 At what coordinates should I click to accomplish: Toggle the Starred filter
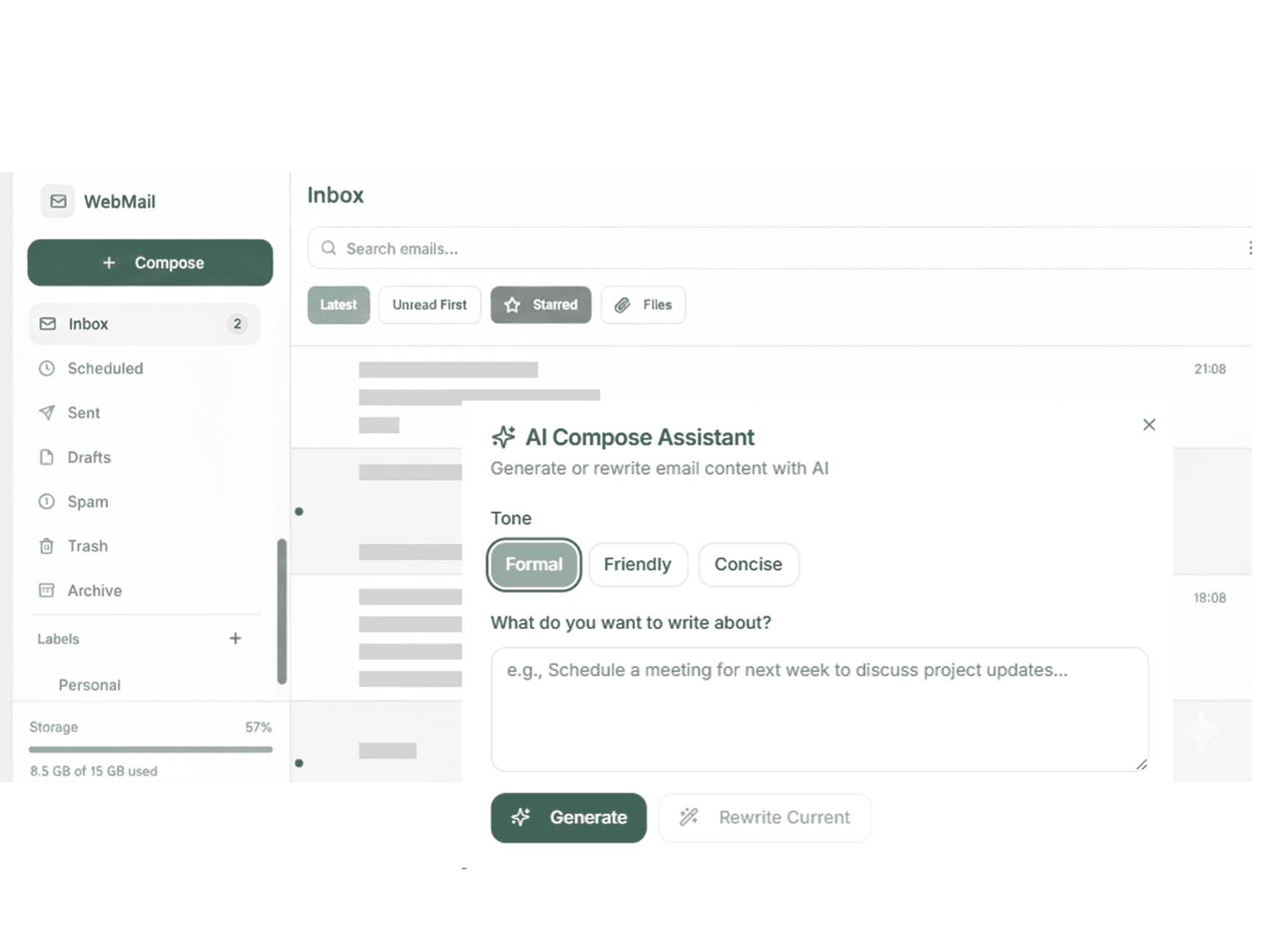pos(541,305)
